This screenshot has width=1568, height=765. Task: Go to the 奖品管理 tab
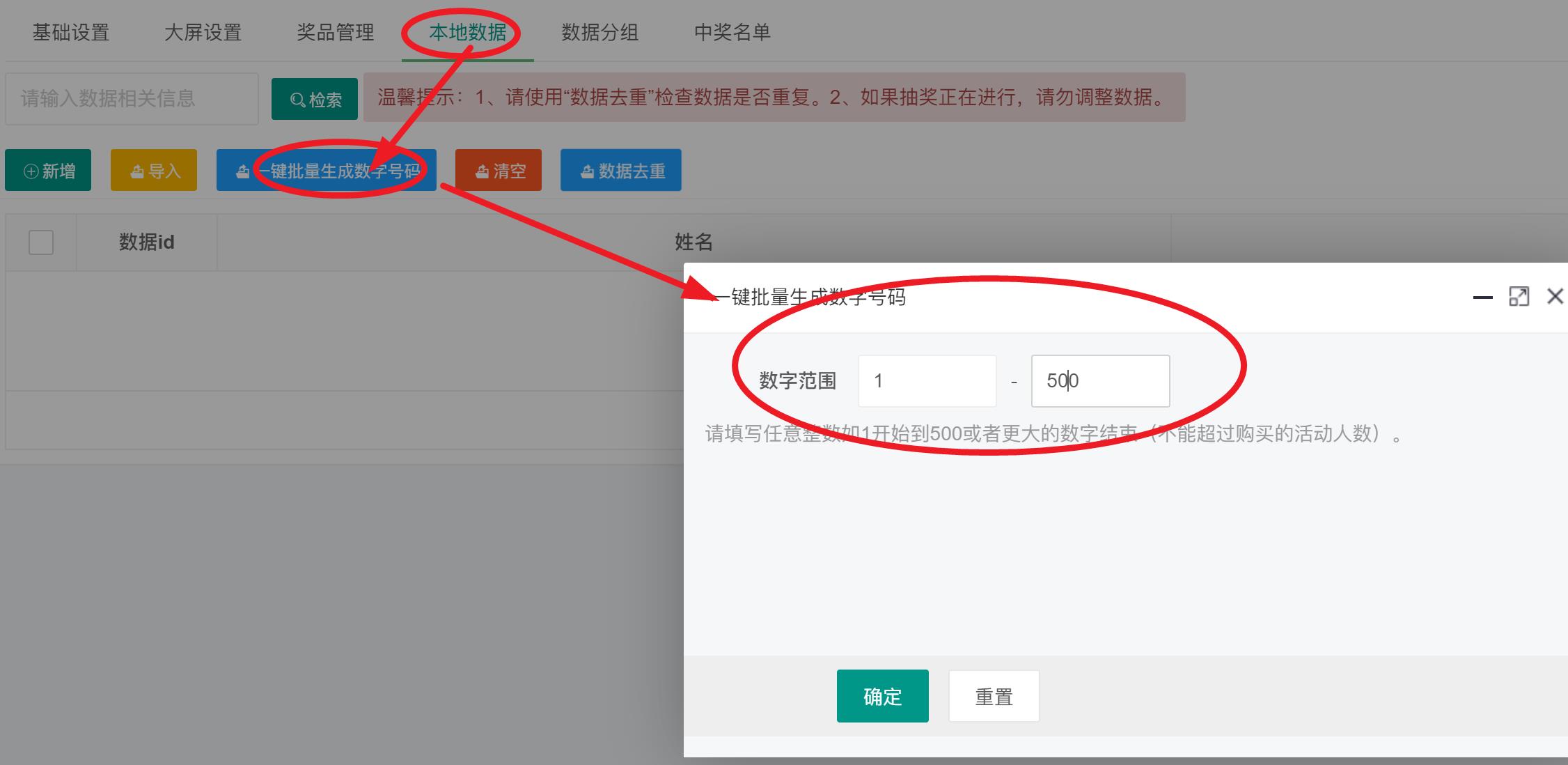[336, 32]
